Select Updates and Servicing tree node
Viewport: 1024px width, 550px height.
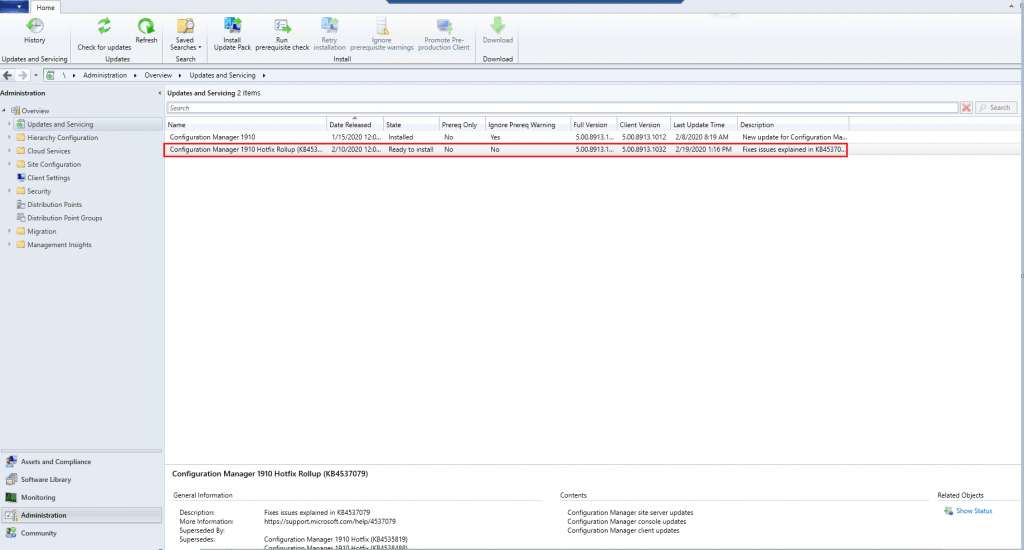60,124
